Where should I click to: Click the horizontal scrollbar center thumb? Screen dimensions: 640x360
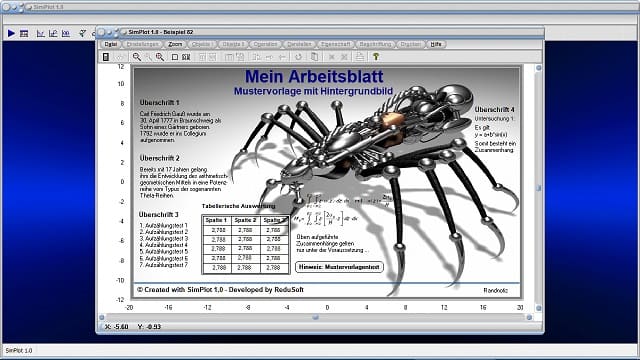point(315,317)
